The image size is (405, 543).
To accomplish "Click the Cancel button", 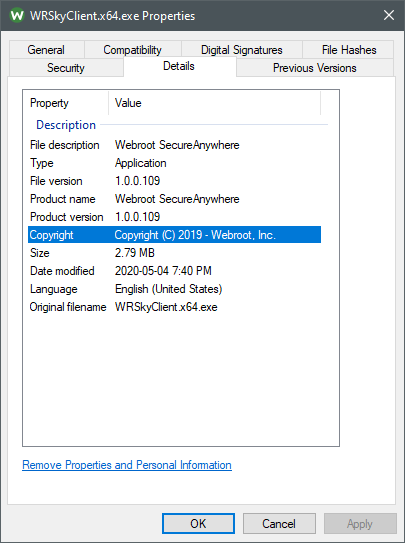I will tap(279, 523).
